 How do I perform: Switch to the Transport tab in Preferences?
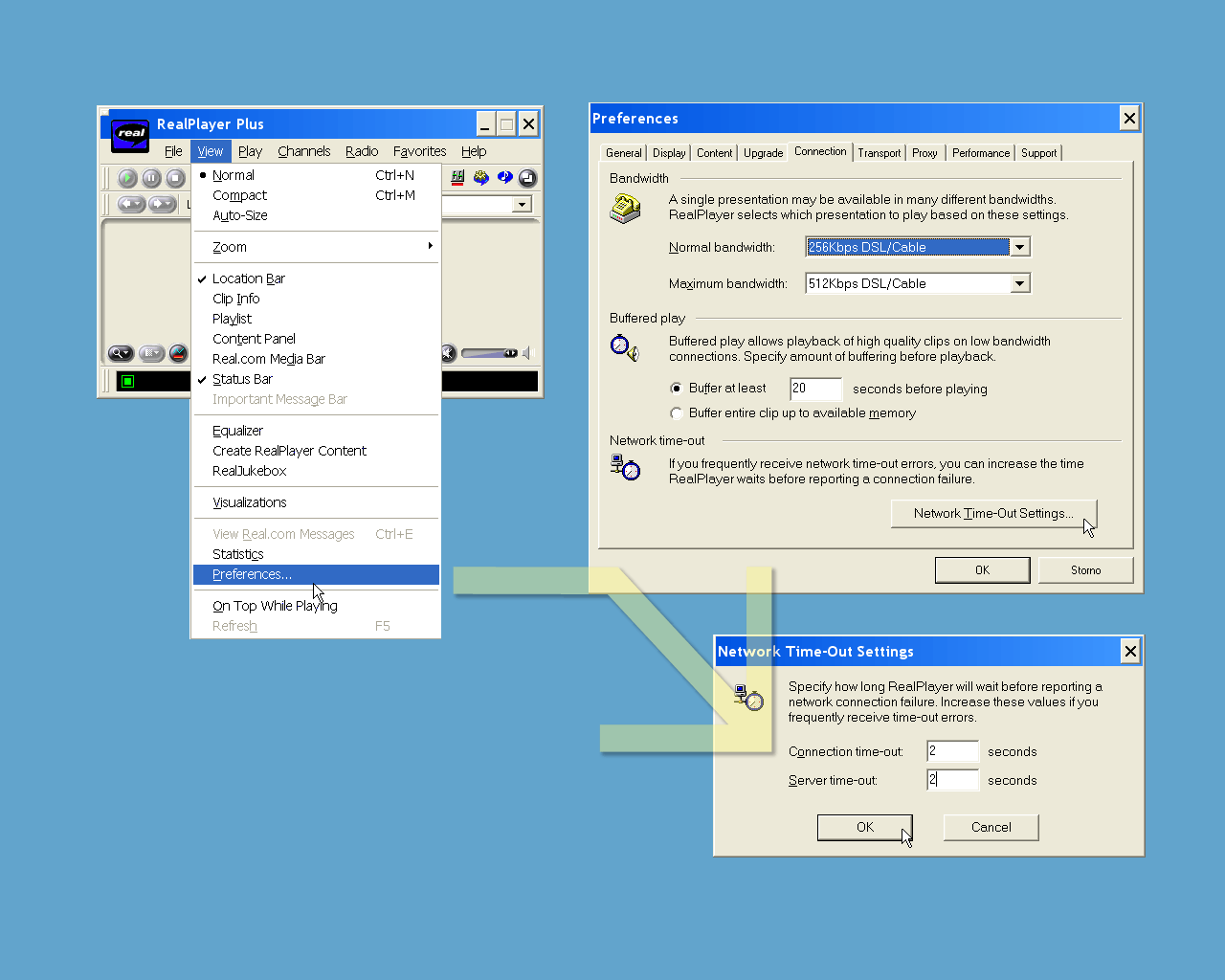[x=879, y=152]
